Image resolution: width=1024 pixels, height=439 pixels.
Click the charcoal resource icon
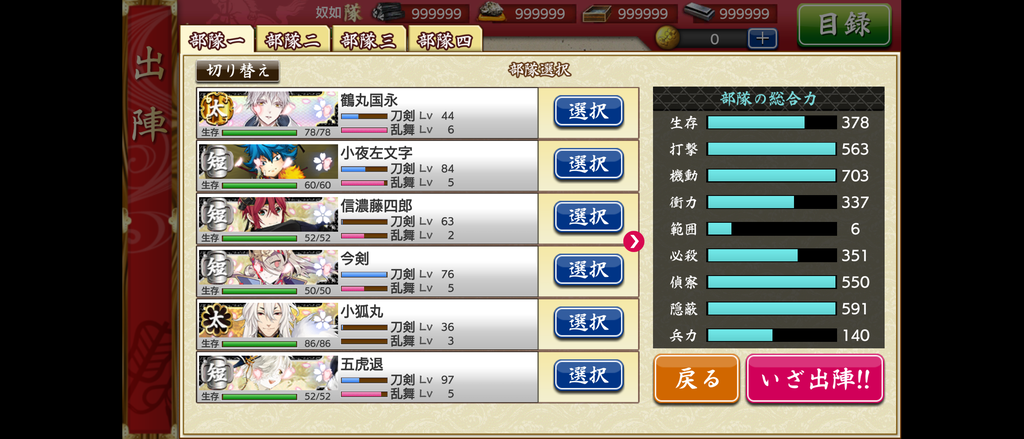click(x=389, y=13)
